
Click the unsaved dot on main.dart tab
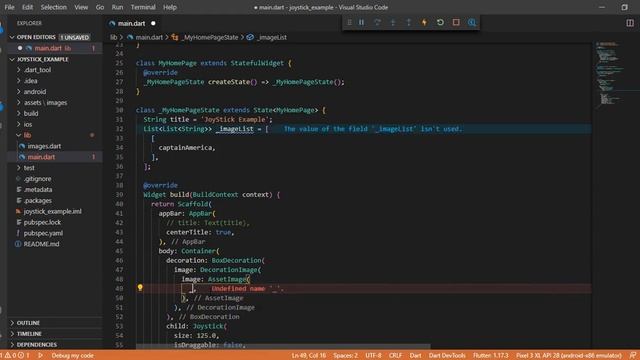(x=153, y=24)
